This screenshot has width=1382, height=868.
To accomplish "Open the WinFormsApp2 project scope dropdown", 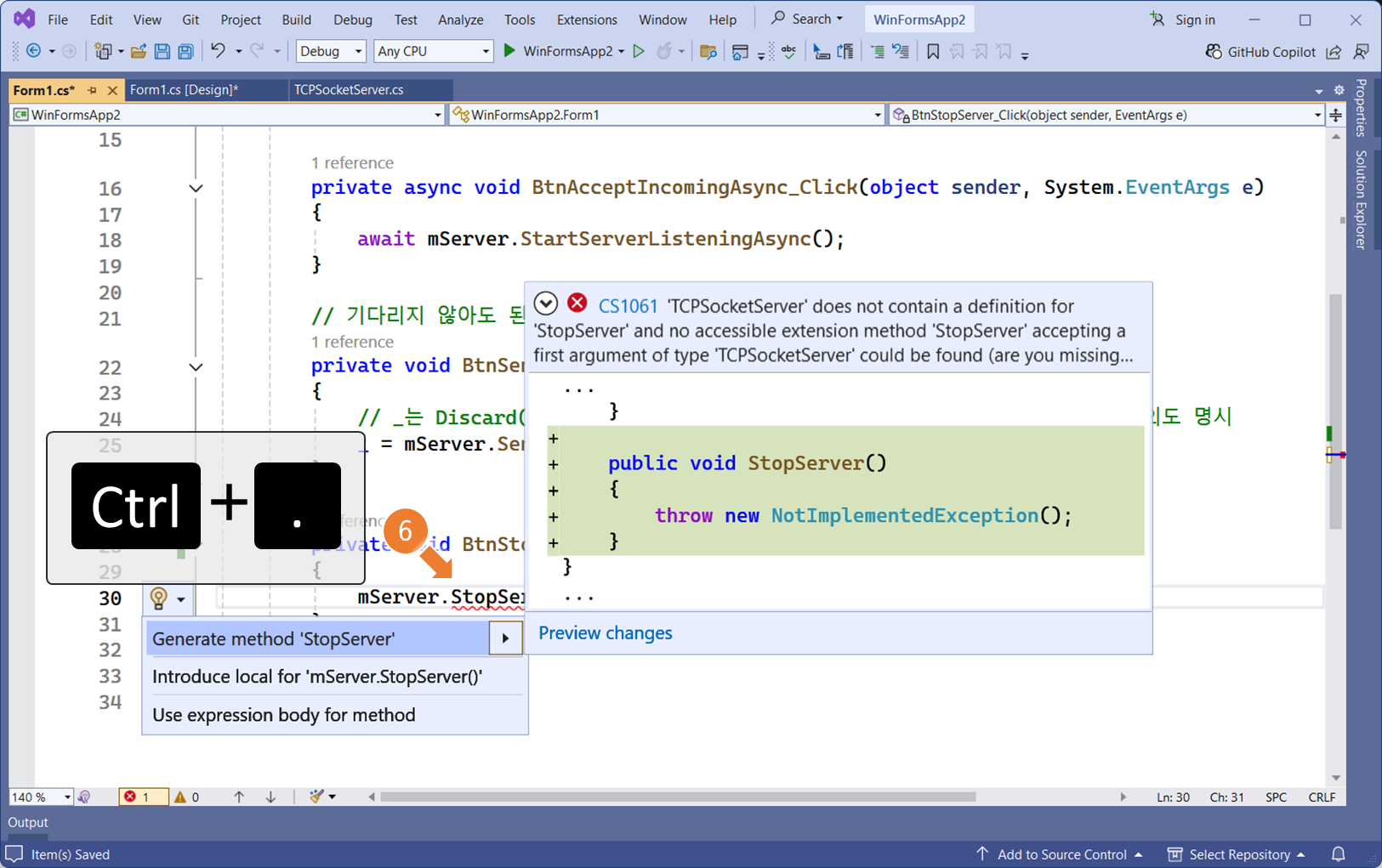I will pyautogui.click(x=228, y=115).
